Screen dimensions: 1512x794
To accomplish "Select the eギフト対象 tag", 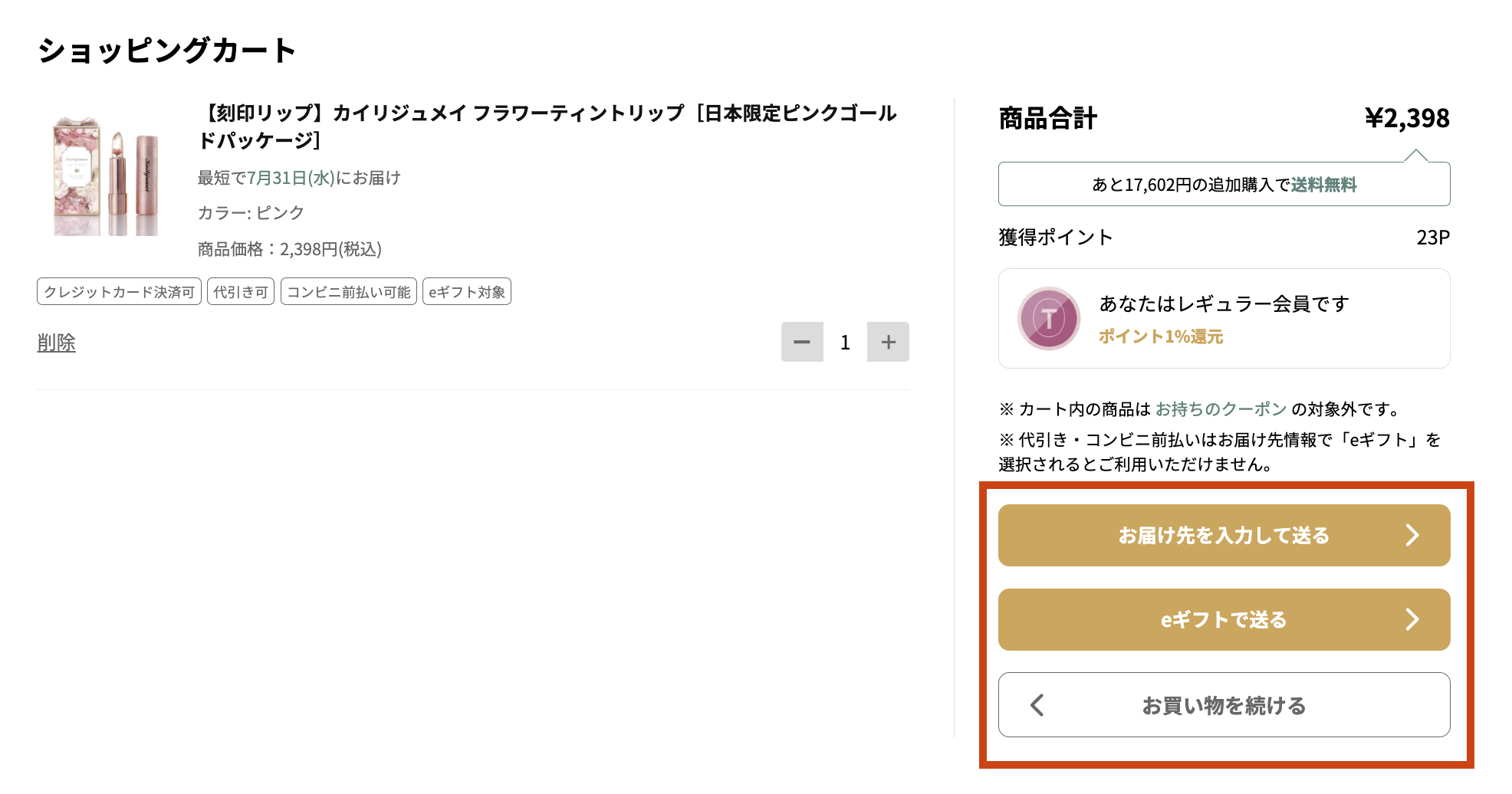I will click(466, 291).
